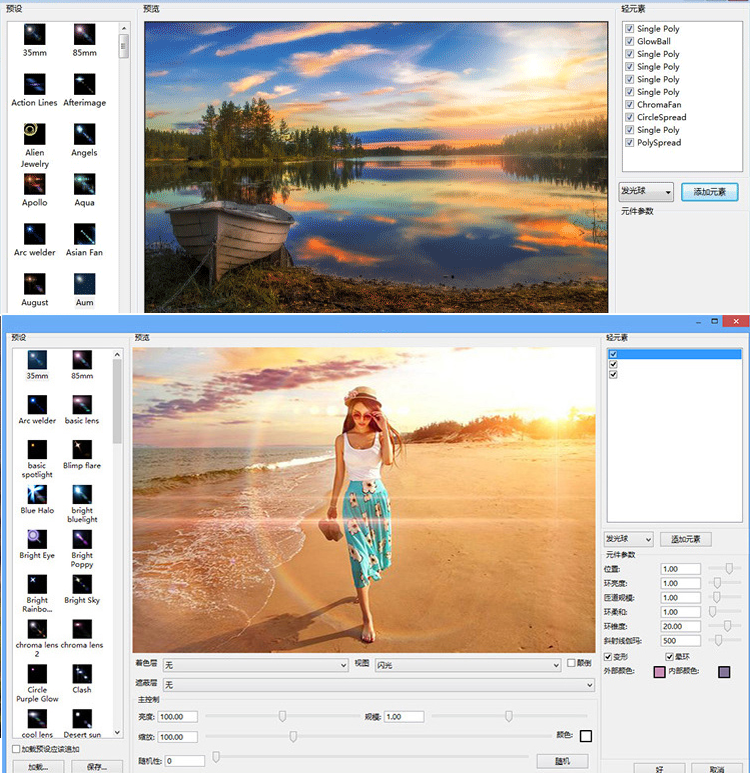This screenshot has width=750, height=773.
Task: Click the 随机 randomize button
Action: [562, 761]
